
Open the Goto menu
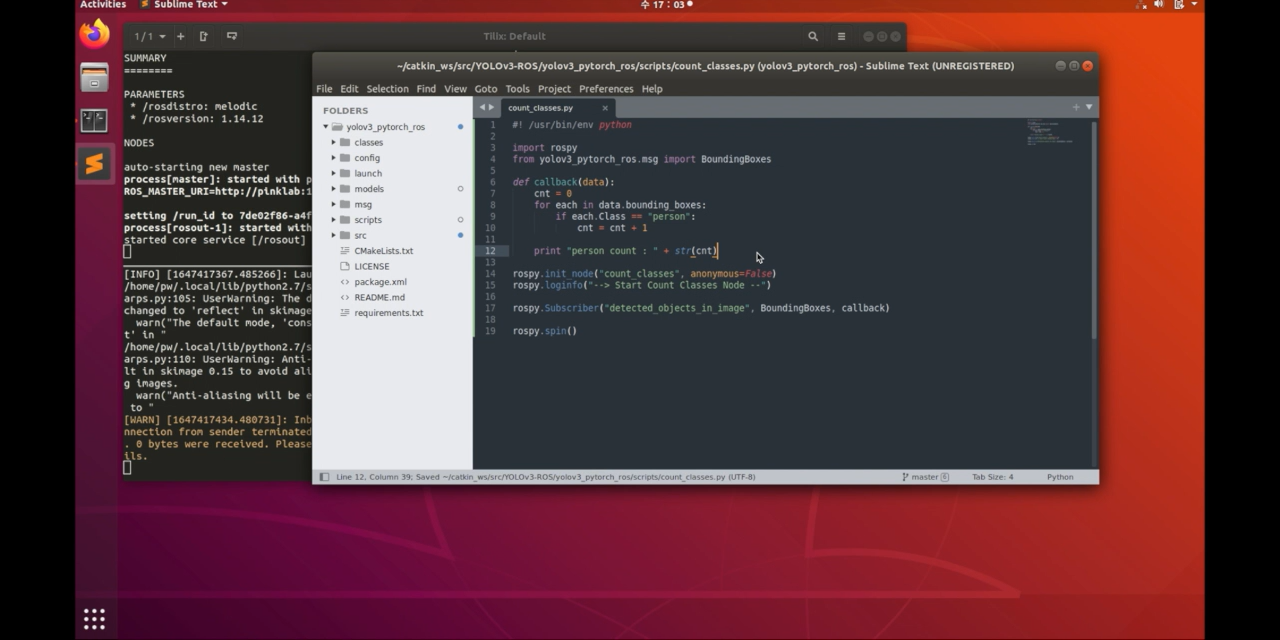(486, 89)
